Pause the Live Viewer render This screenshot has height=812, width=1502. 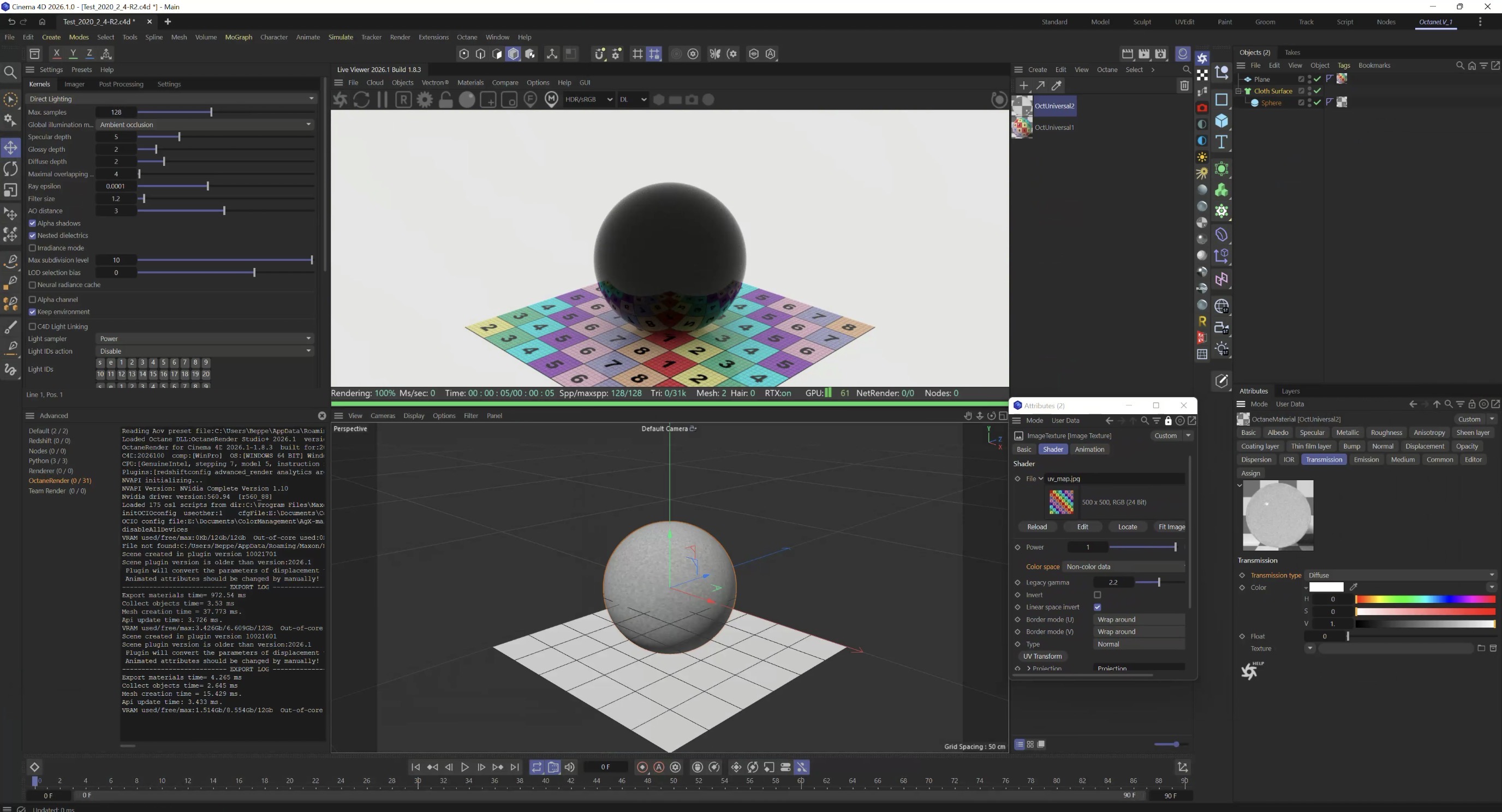click(x=383, y=100)
